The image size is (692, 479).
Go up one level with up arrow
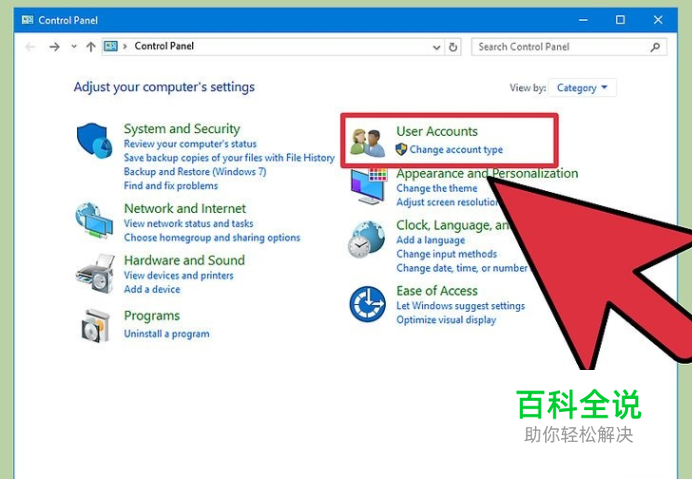coord(91,47)
